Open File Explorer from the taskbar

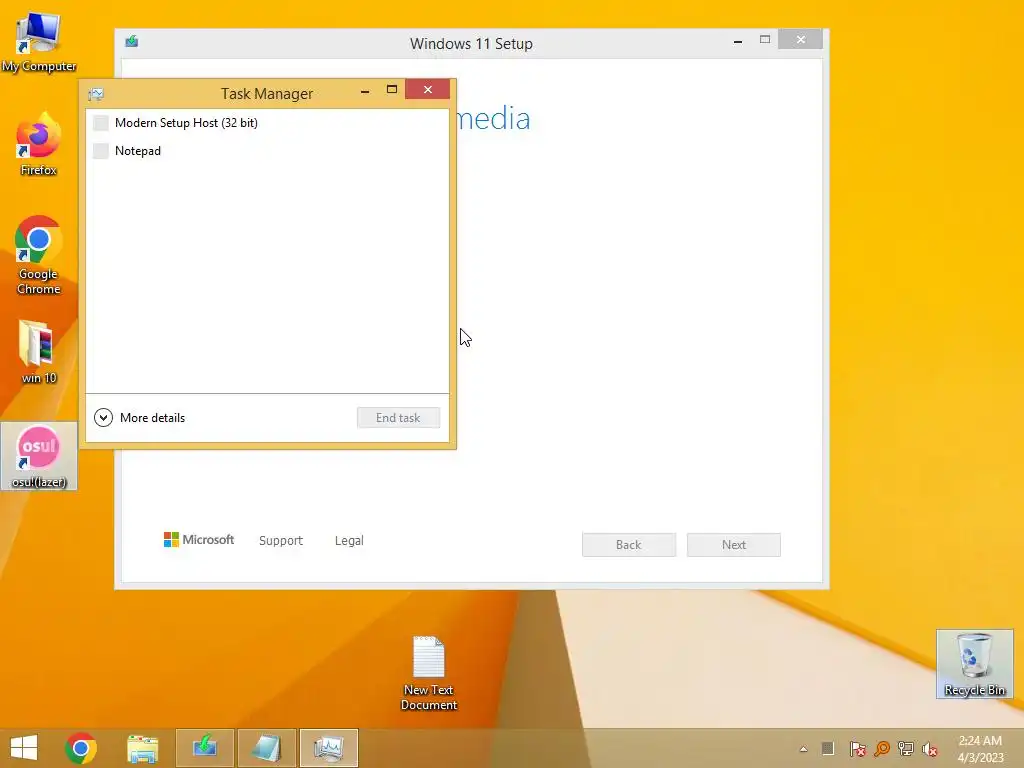tap(142, 748)
